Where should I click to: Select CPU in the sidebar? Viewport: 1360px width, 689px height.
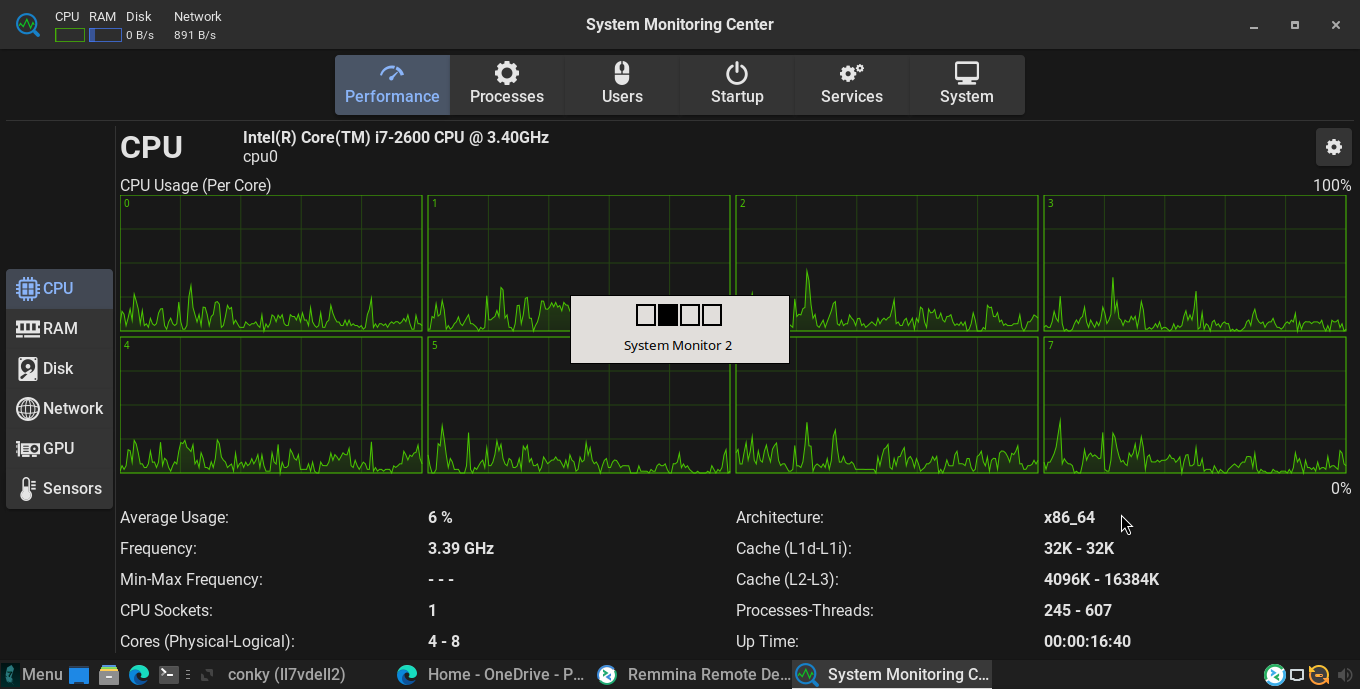click(59, 288)
